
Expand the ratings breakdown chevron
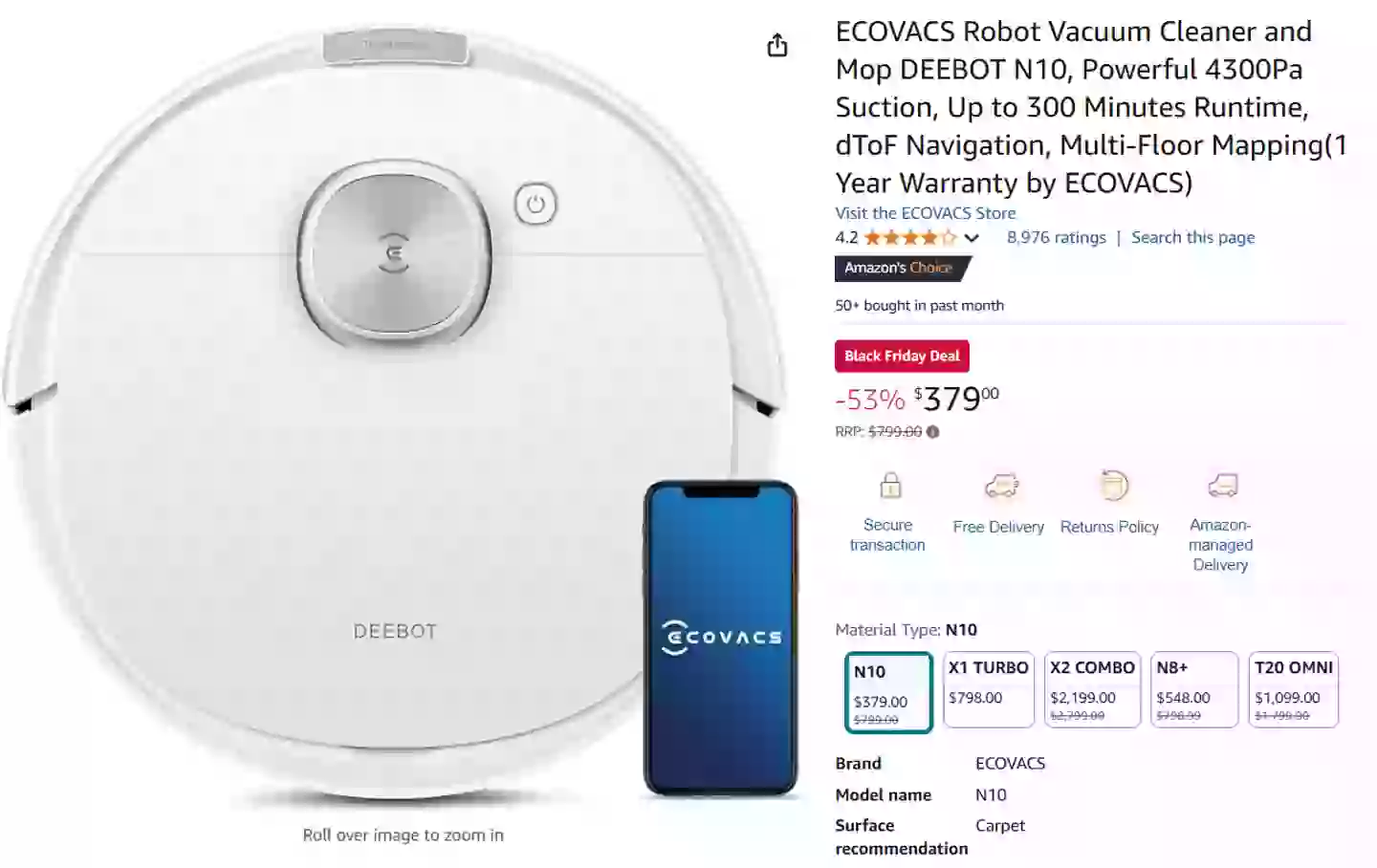click(x=972, y=238)
